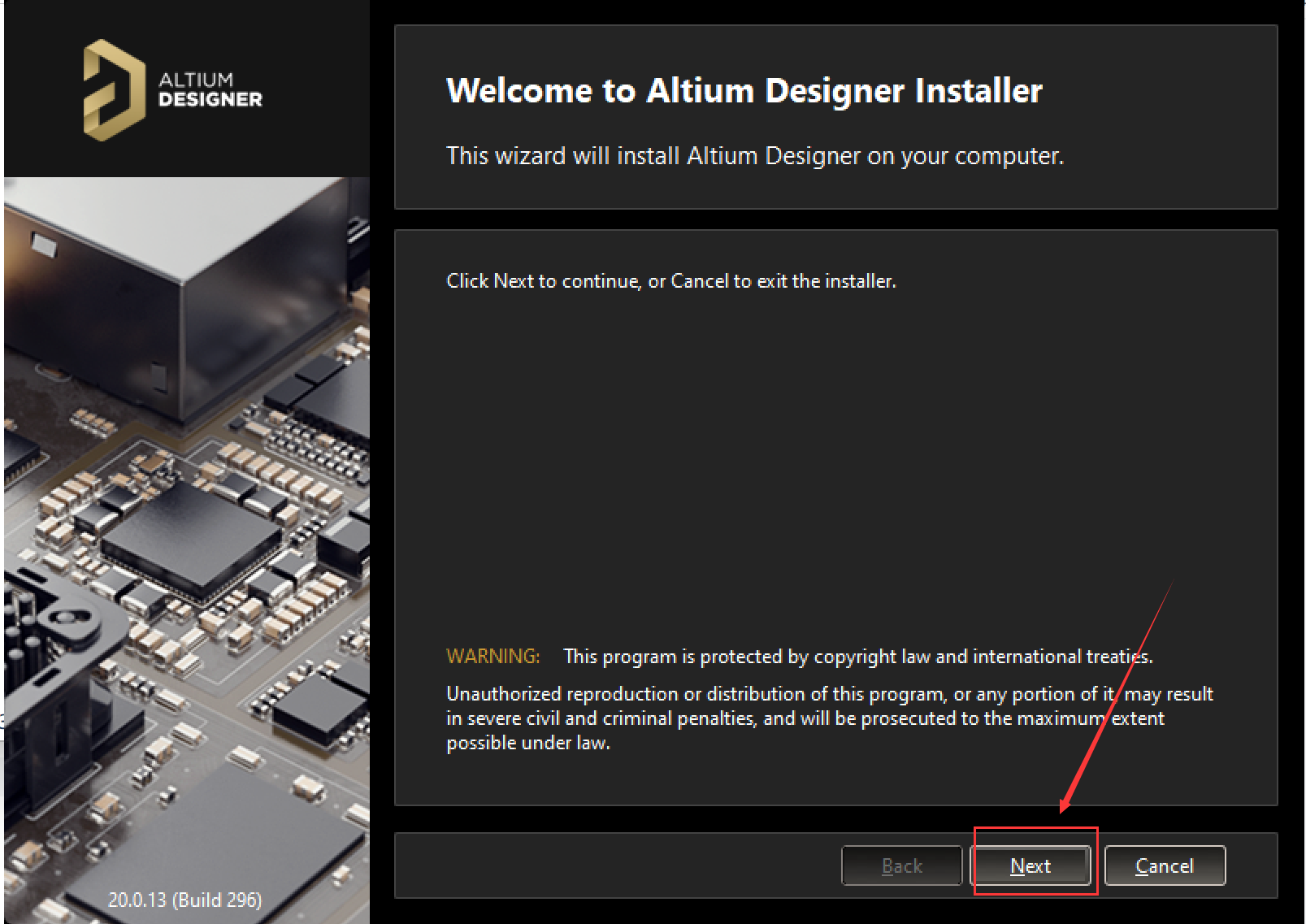Click the Altium Designer logo icon
This screenshot has width=1306, height=924.
click(x=114, y=89)
